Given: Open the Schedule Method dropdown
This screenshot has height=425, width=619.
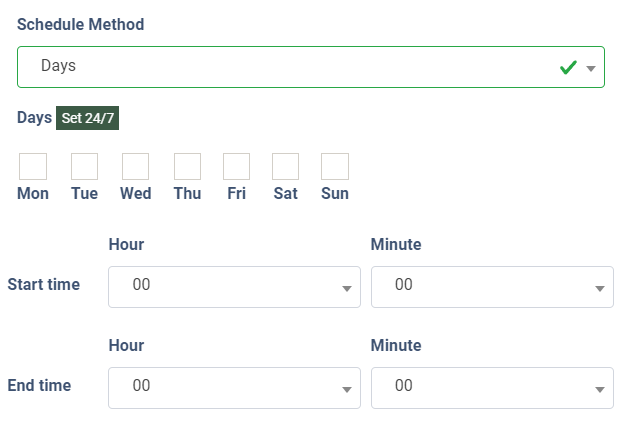Looking at the screenshot, I should [300, 67].
